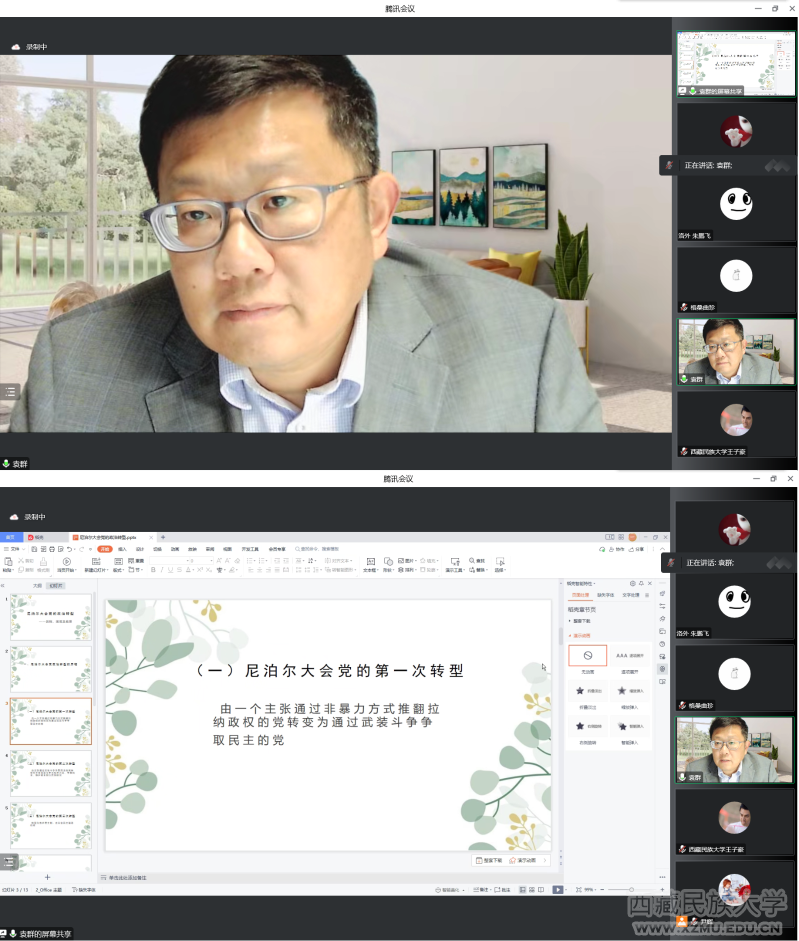799x941 pixels.
Task: Open side panel settings gear
Action: click(633, 583)
